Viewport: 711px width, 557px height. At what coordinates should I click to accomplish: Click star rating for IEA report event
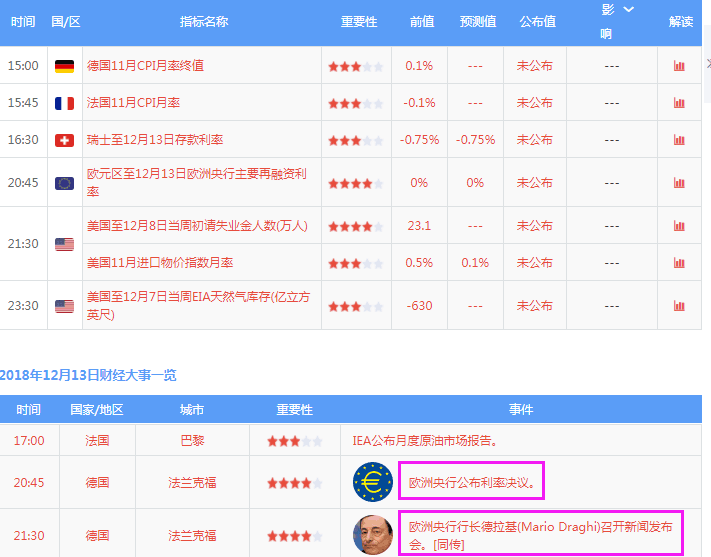coord(295,441)
